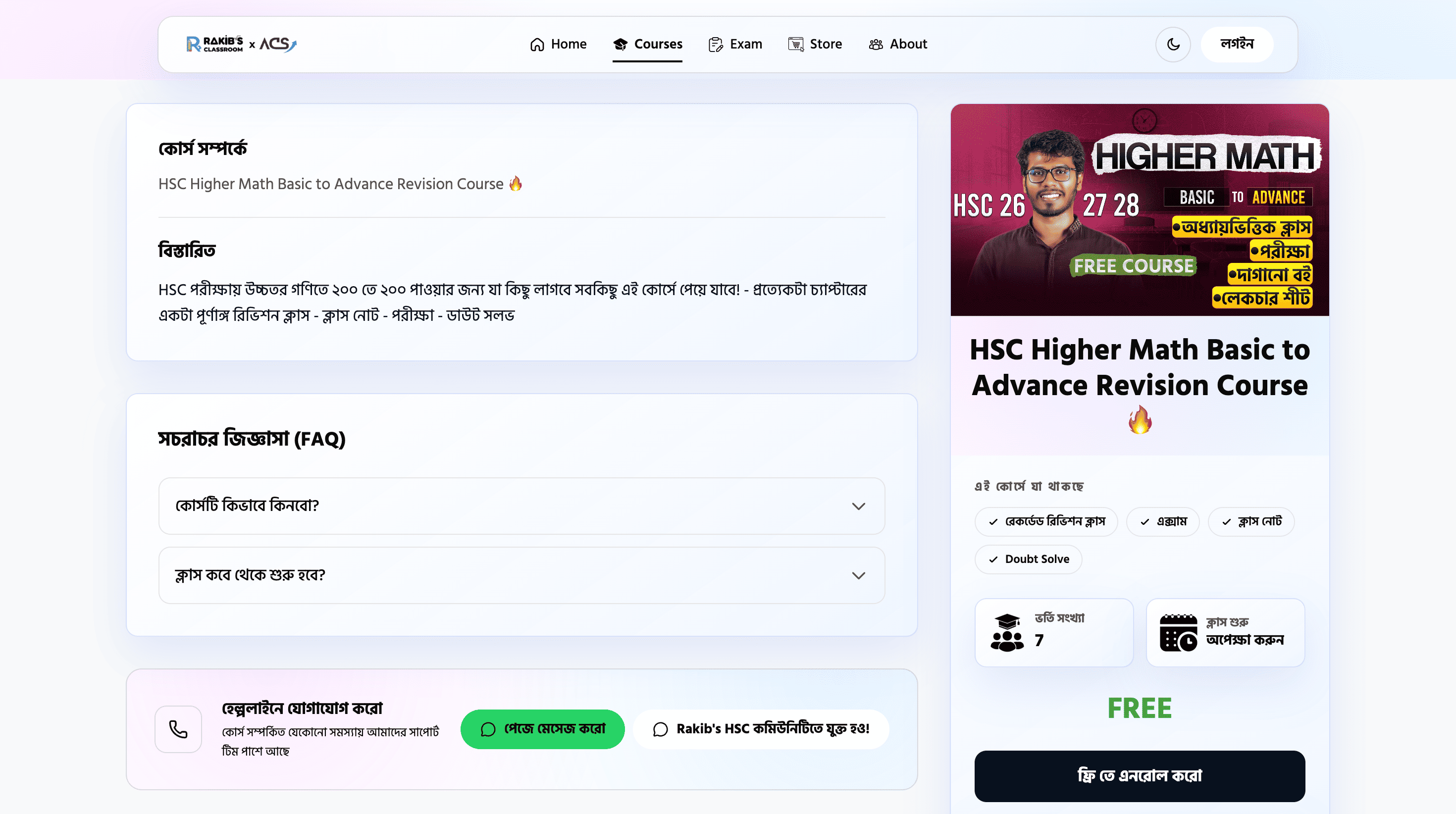Viewport: 1456px width, 814px height.
Task: Click the checkmark on Doubt Solve chip
Action: click(x=993, y=559)
